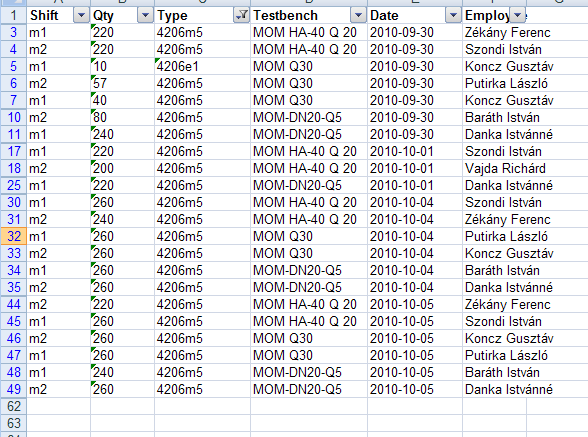588x437 pixels.
Task: Select the cell with date 2010-10-01 in row 17
Action: 415,151
